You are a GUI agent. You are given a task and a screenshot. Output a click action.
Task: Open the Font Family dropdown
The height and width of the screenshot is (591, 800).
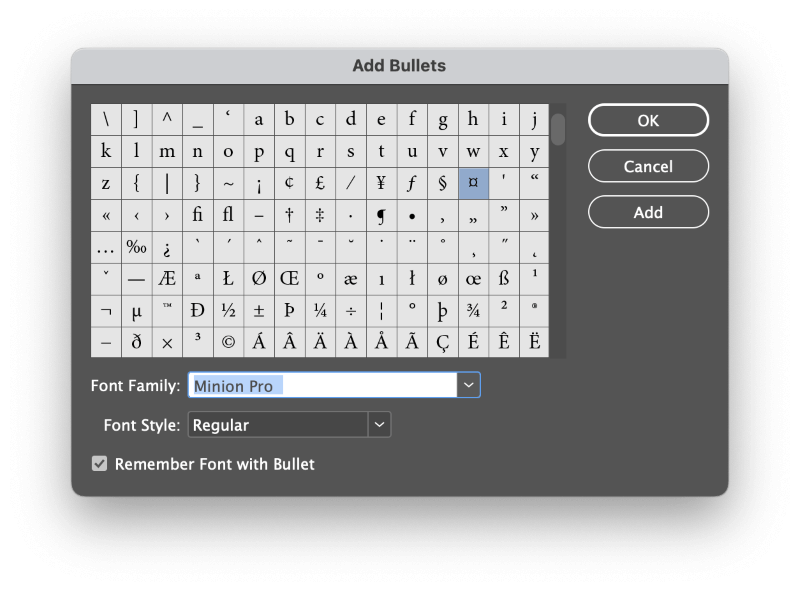coord(468,385)
